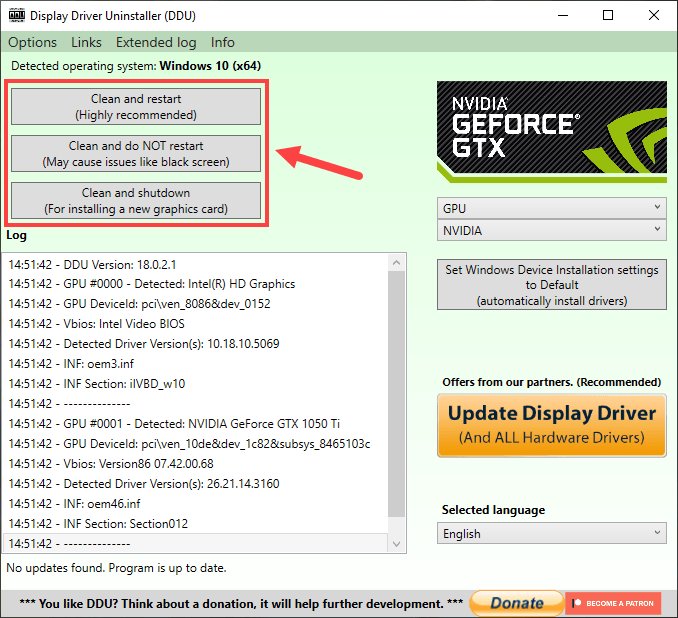
Task: Click Clean and shutdown button
Action: (x=136, y=201)
